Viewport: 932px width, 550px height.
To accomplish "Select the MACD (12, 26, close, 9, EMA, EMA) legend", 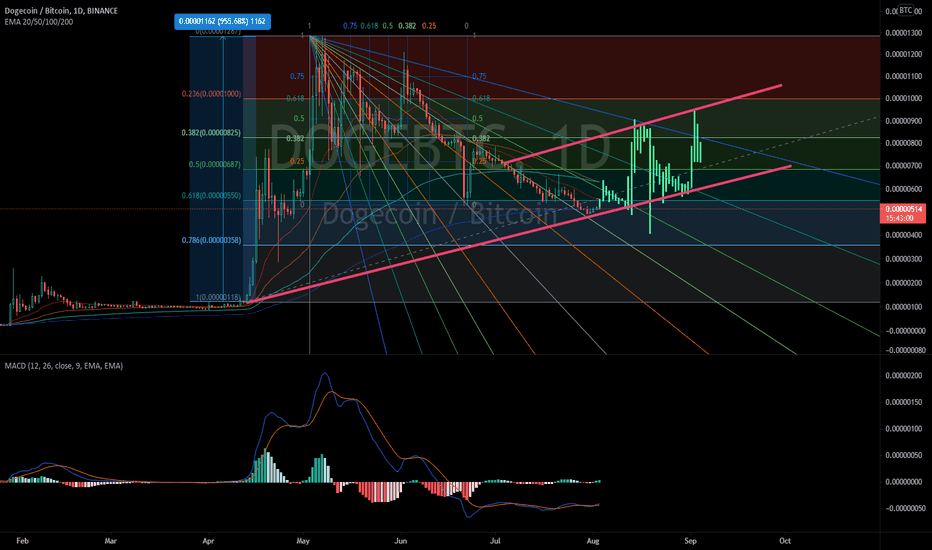I will (x=64, y=366).
